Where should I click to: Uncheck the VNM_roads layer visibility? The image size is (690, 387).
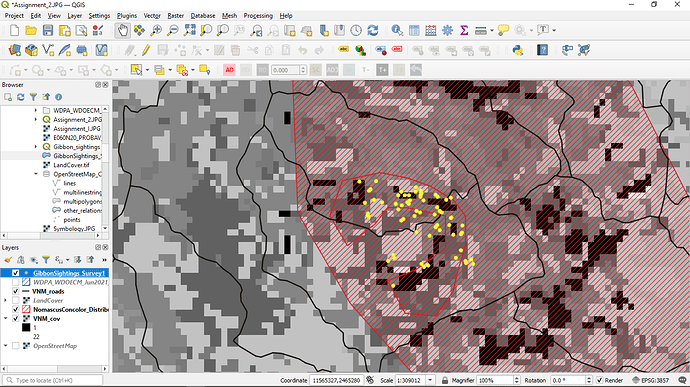[x=15, y=291]
